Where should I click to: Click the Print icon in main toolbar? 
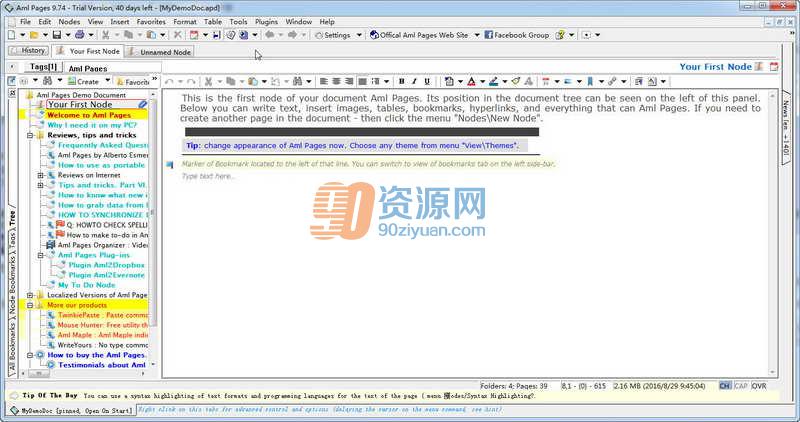pos(80,35)
